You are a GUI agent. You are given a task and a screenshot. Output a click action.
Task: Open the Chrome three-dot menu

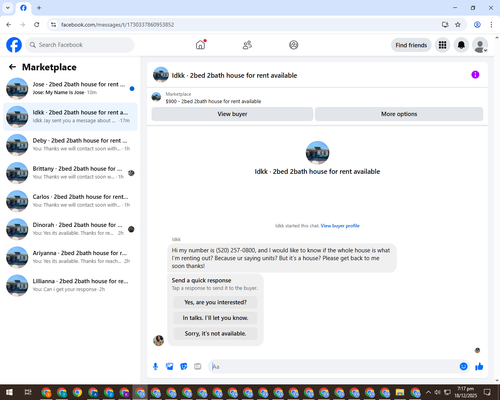click(x=491, y=25)
